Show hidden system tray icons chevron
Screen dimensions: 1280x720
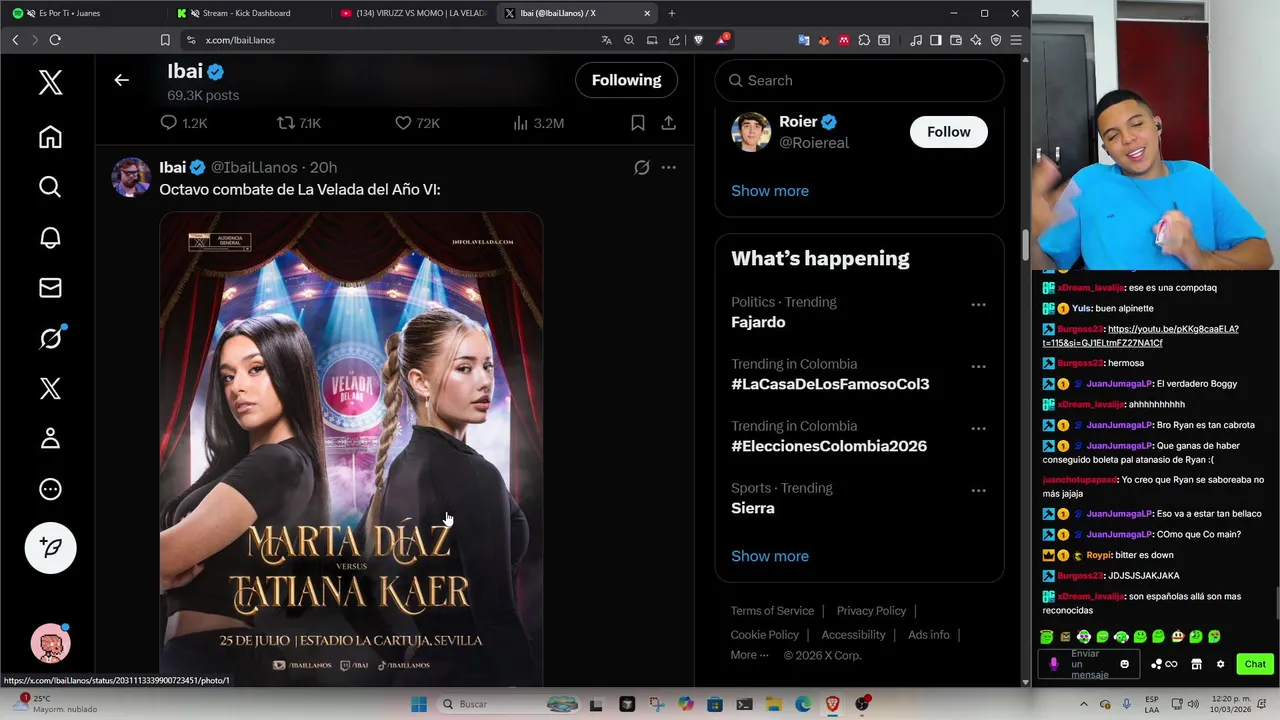coord(1083,704)
